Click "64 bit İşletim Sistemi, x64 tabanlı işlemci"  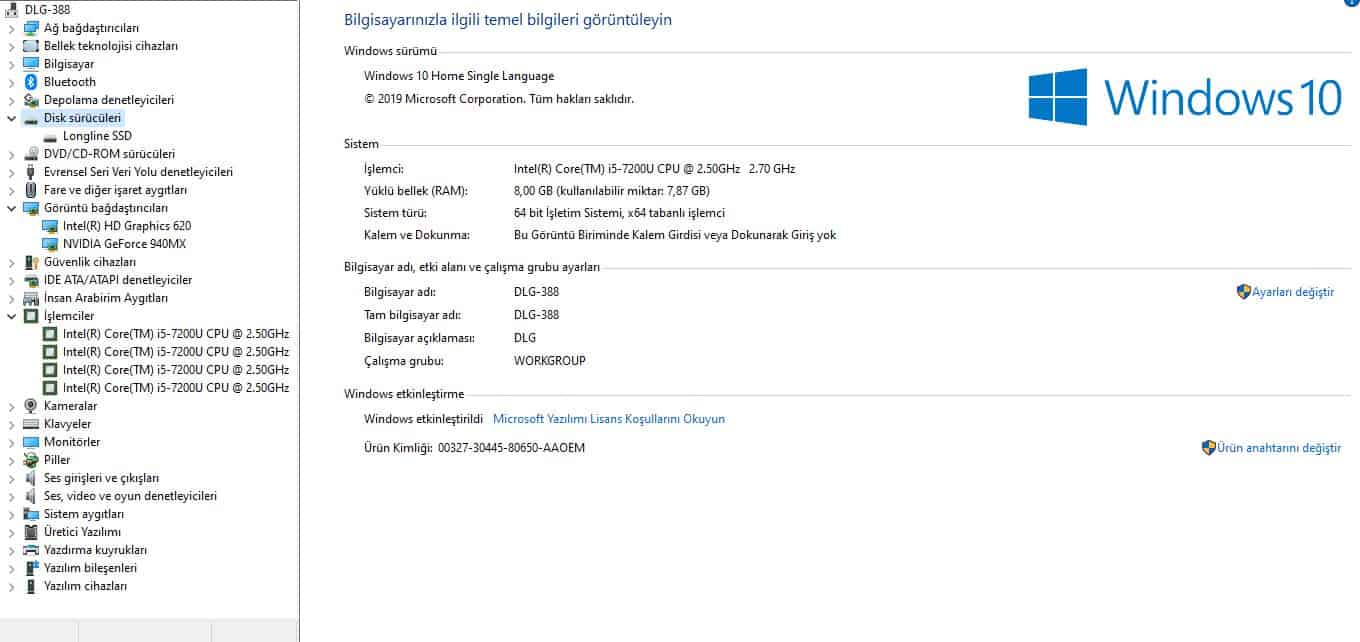(x=620, y=213)
